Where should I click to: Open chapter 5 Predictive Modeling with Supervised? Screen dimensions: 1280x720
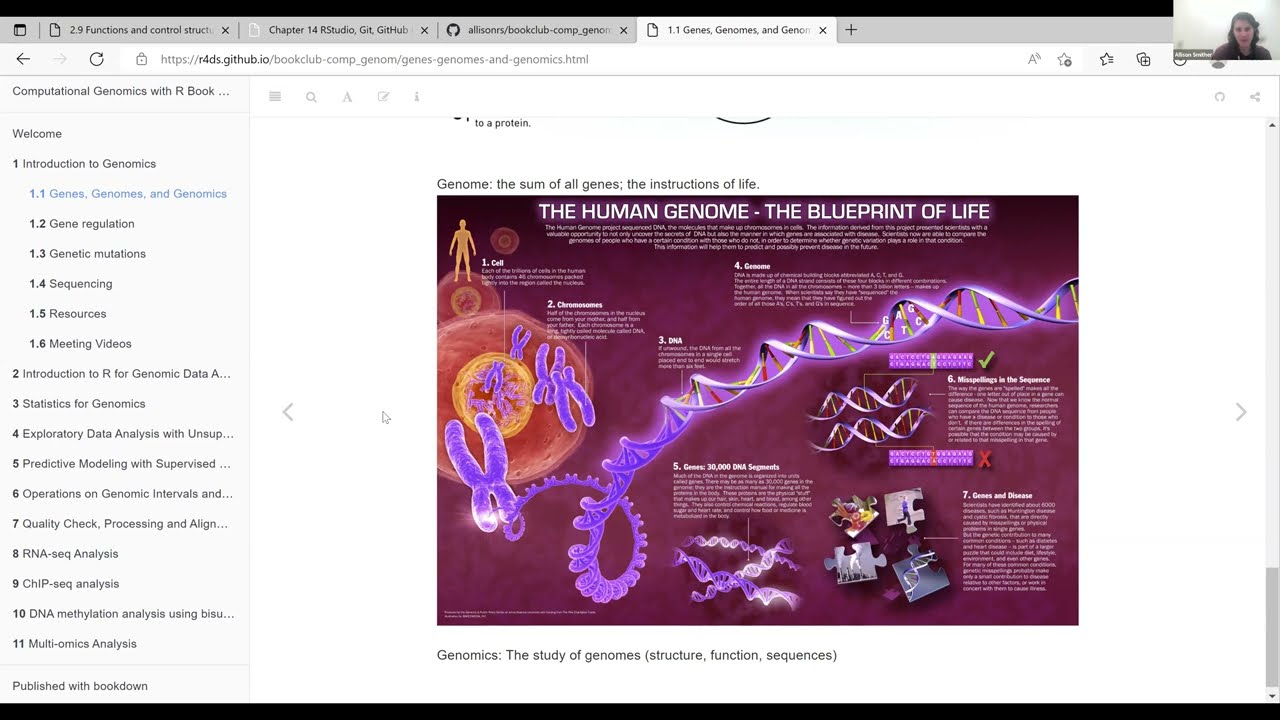click(122, 464)
